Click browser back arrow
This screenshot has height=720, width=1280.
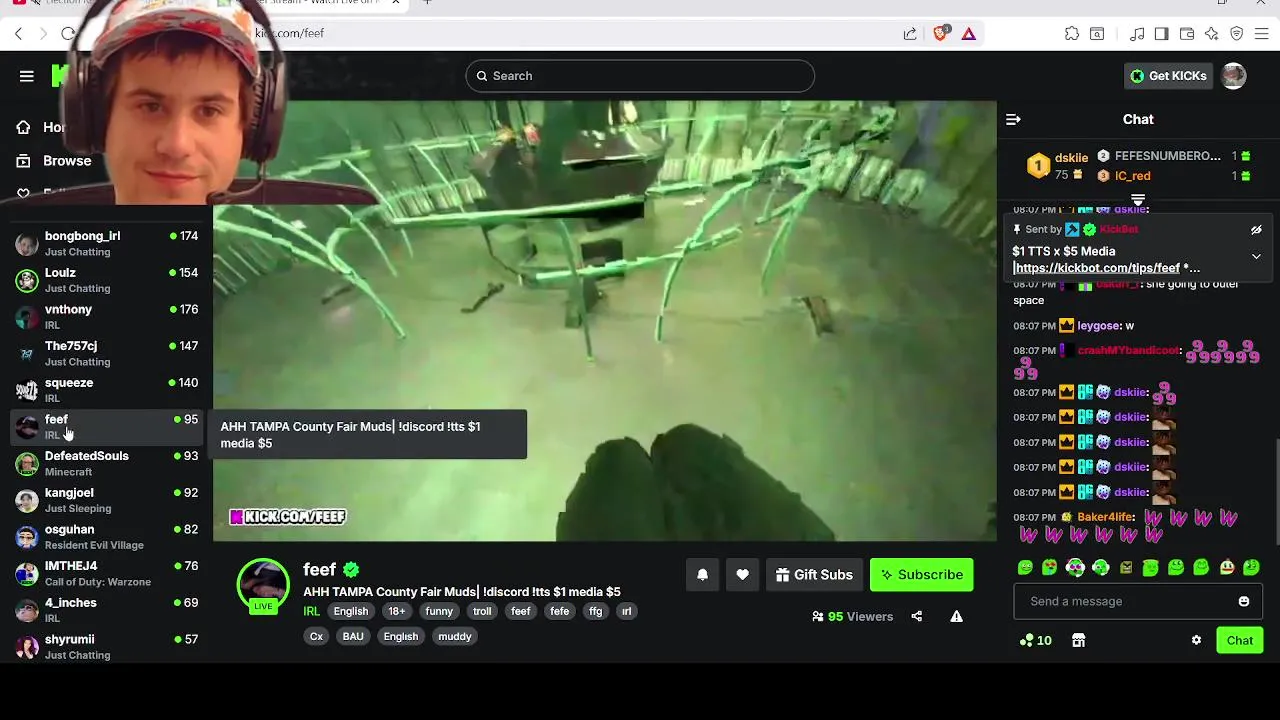[x=18, y=34]
